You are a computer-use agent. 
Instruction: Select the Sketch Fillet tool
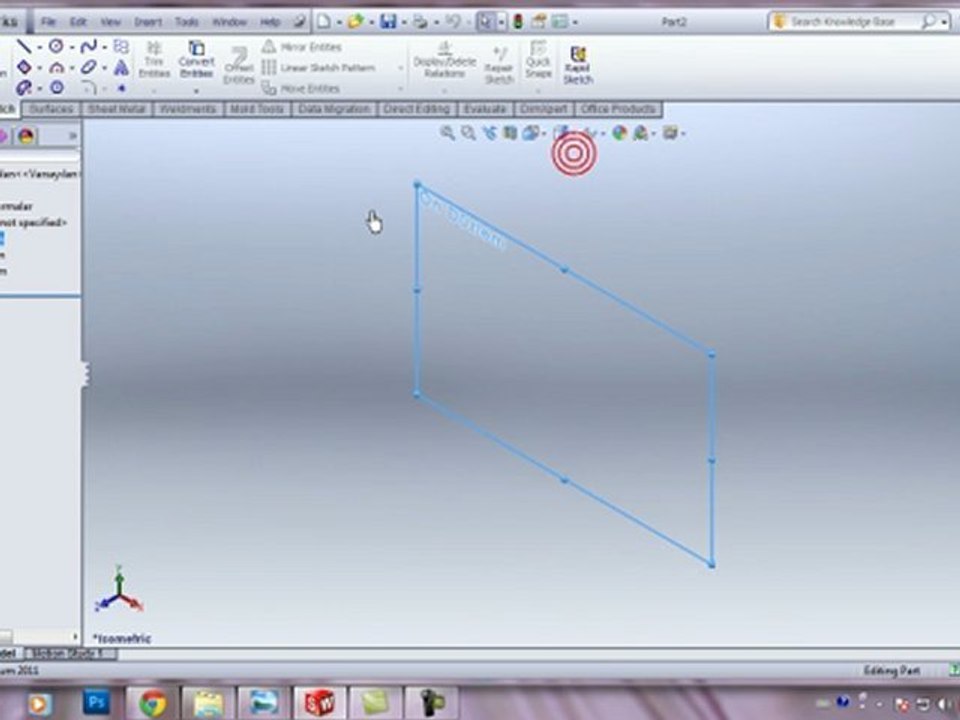(89, 88)
